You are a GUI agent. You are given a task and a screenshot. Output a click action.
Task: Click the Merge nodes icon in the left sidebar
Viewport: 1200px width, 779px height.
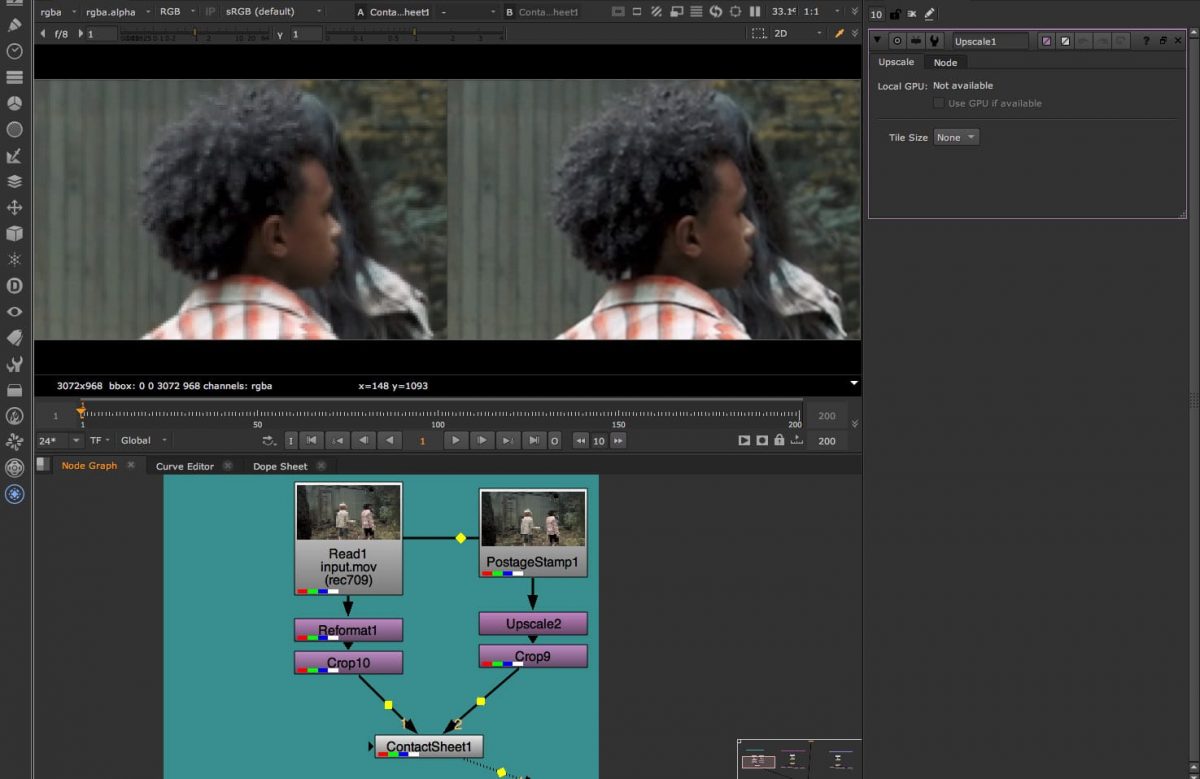point(14,181)
